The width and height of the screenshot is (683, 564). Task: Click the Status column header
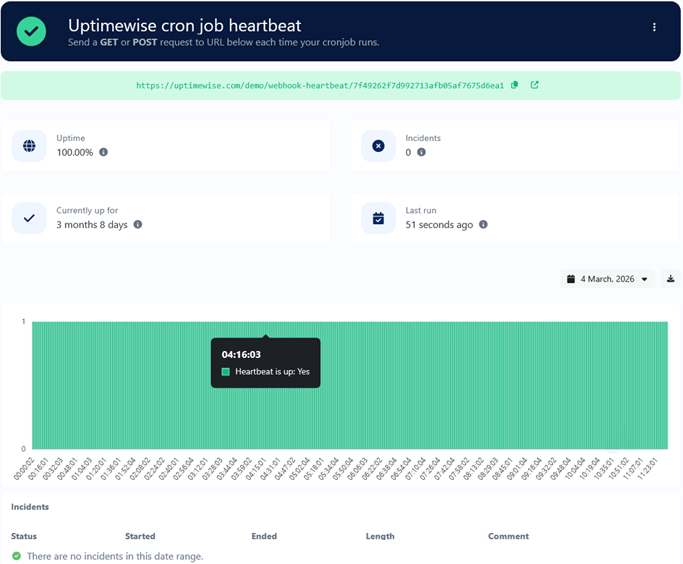[x=24, y=536]
